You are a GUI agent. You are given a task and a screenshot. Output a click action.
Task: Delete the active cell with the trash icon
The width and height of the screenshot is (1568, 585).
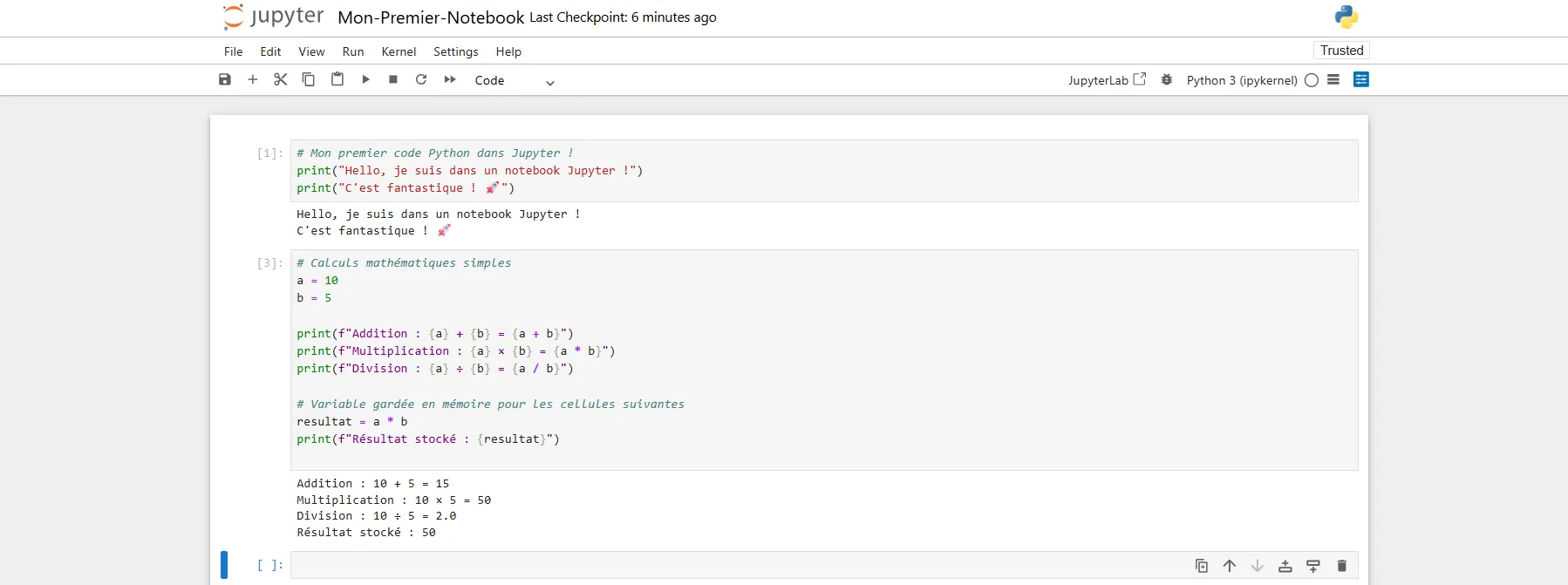click(1341, 566)
